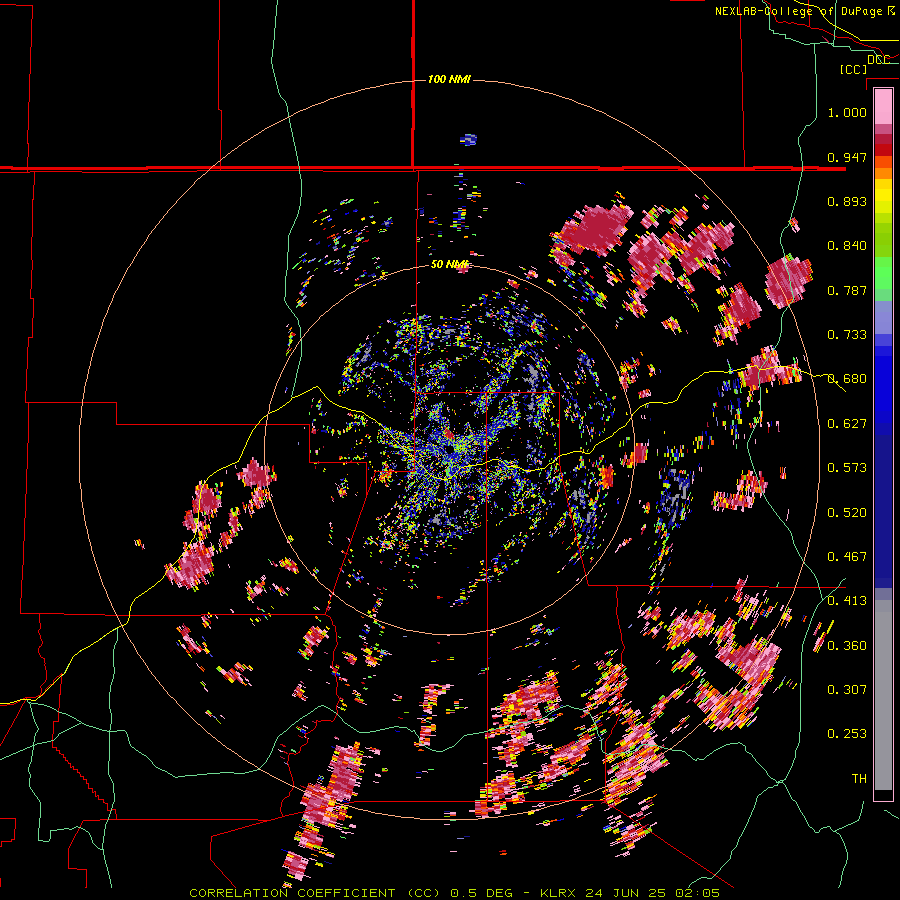Click the 0.787 scale value
The width and height of the screenshot is (900, 900).
(847, 290)
